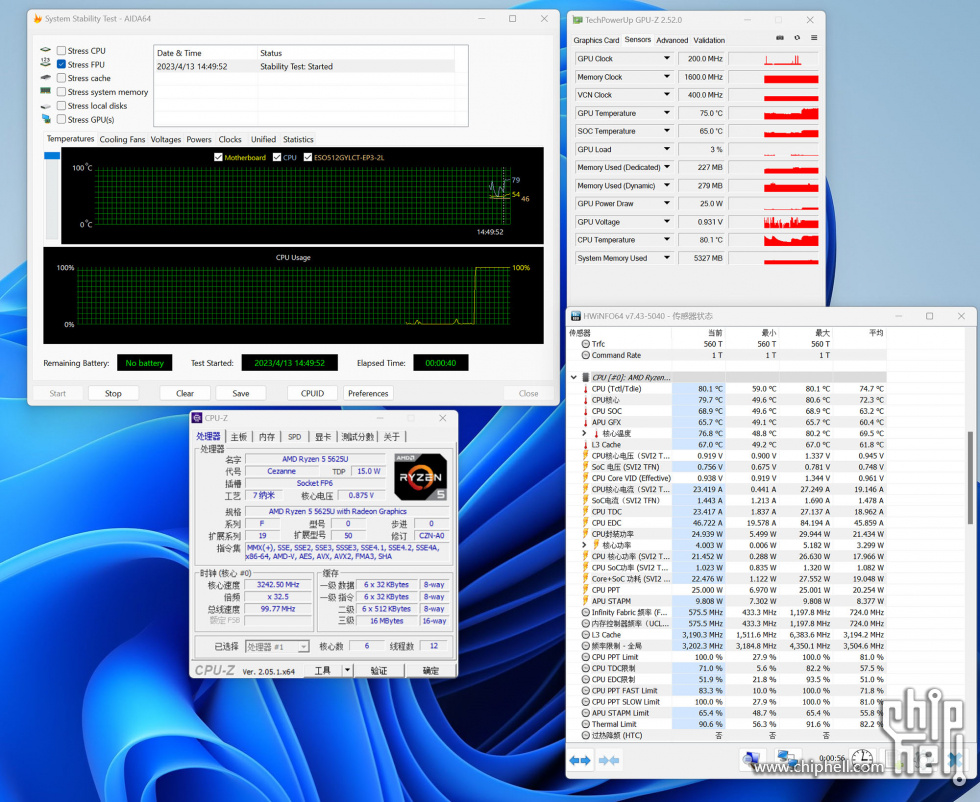This screenshot has height=802, width=980.
Task: Click the AIDA64 Clear button
Action: coord(185,393)
